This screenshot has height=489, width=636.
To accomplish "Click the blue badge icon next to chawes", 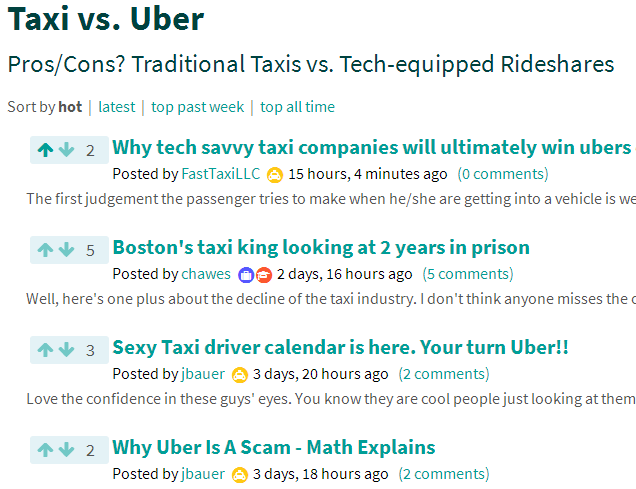I will coord(246,274).
